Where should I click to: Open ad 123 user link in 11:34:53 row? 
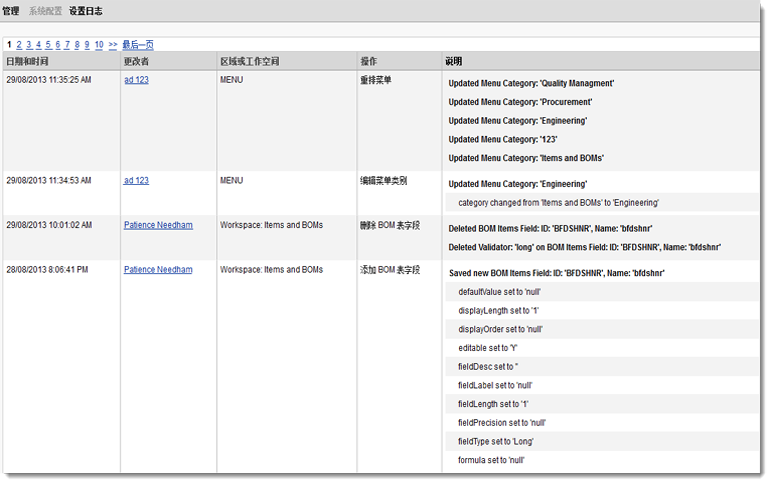[x=137, y=180]
